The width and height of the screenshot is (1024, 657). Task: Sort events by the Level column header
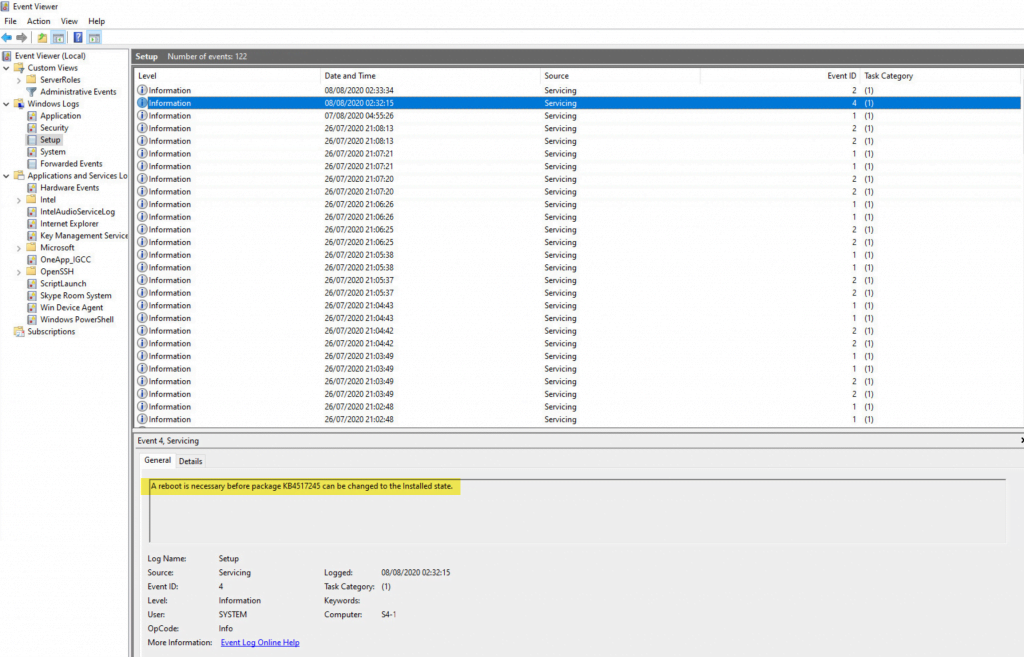point(228,76)
